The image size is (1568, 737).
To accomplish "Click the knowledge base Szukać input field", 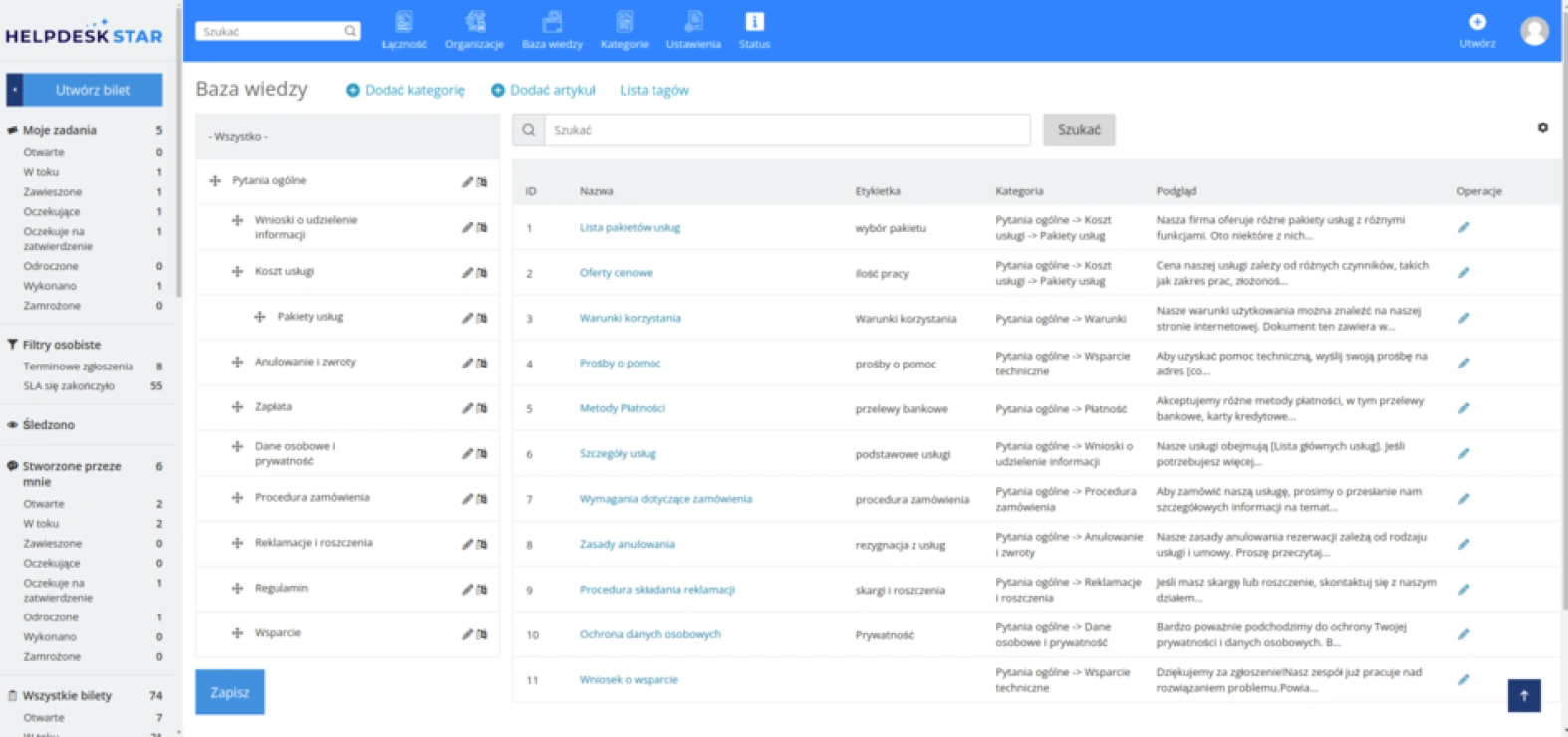I will 787,130.
